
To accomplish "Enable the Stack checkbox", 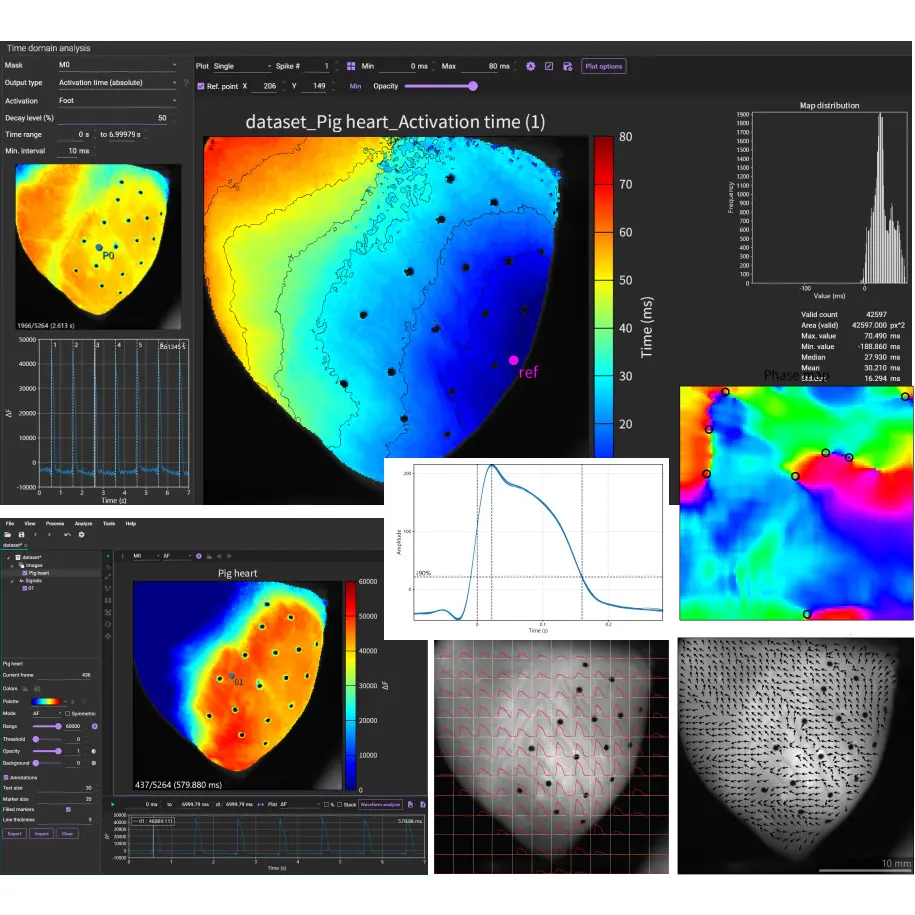I will coord(339,804).
